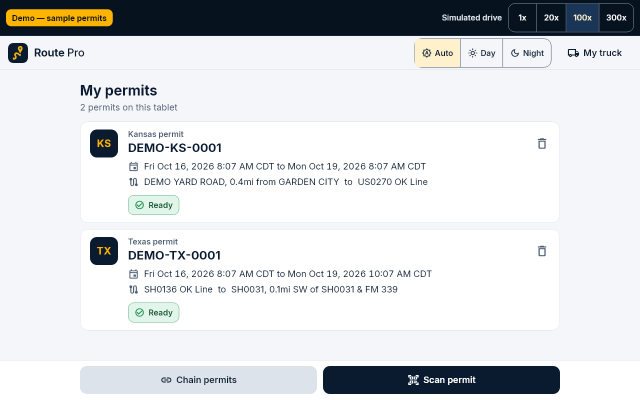The image size is (640, 400).
Task: Set simulated drive speed to 300x
Action: click(616, 18)
